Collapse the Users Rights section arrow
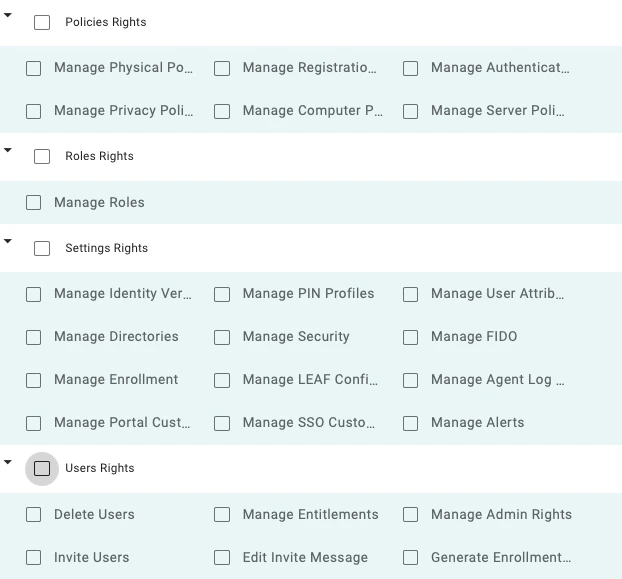The width and height of the screenshot is (622, 579). [x=8, y=462]
